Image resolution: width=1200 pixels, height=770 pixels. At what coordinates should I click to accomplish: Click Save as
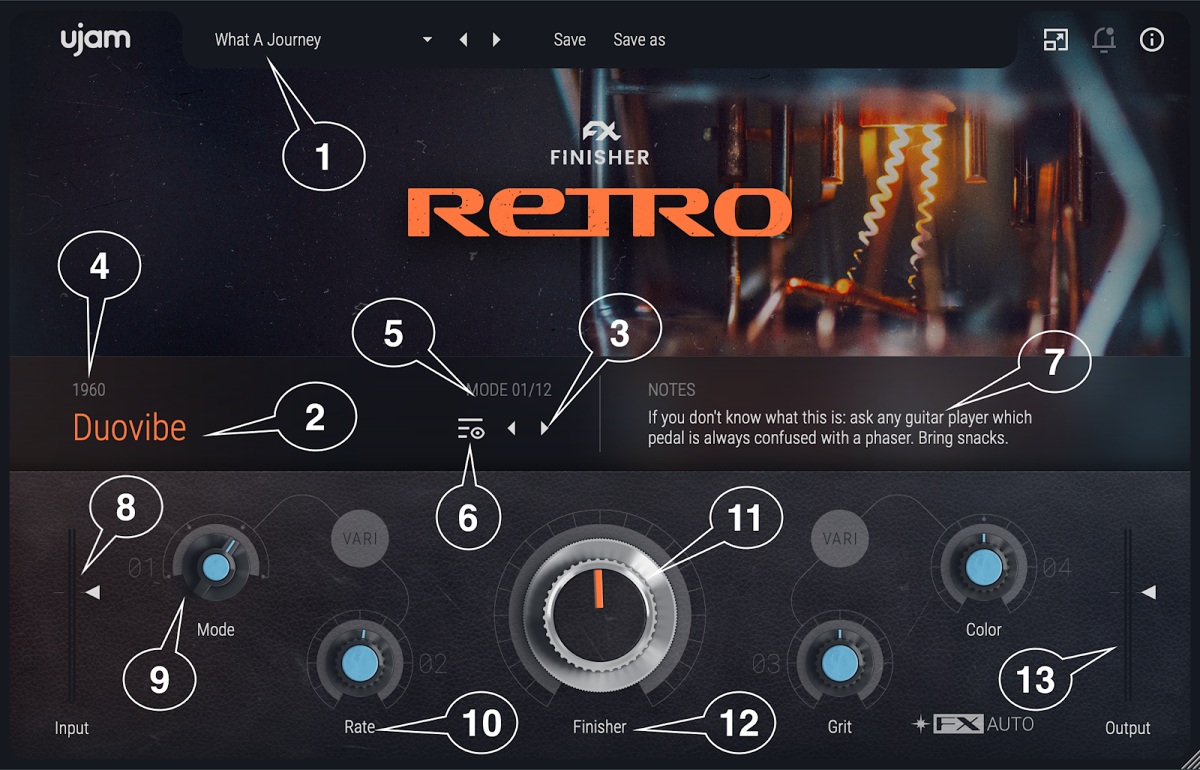click(638, 39)
